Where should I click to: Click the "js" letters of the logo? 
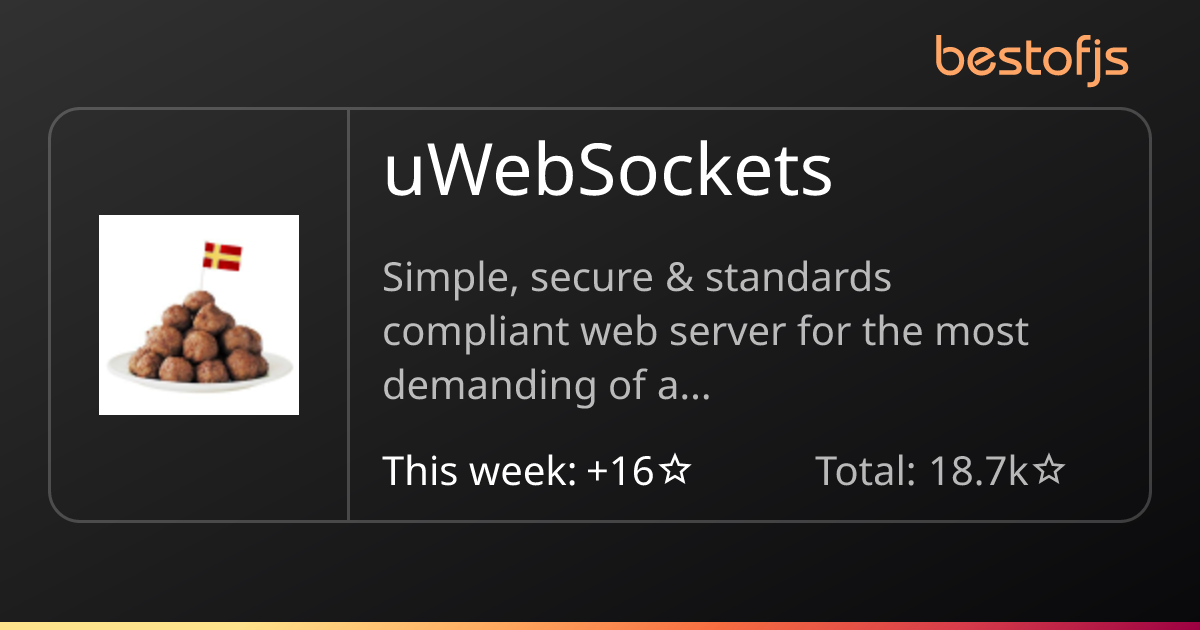[1108, 60]
